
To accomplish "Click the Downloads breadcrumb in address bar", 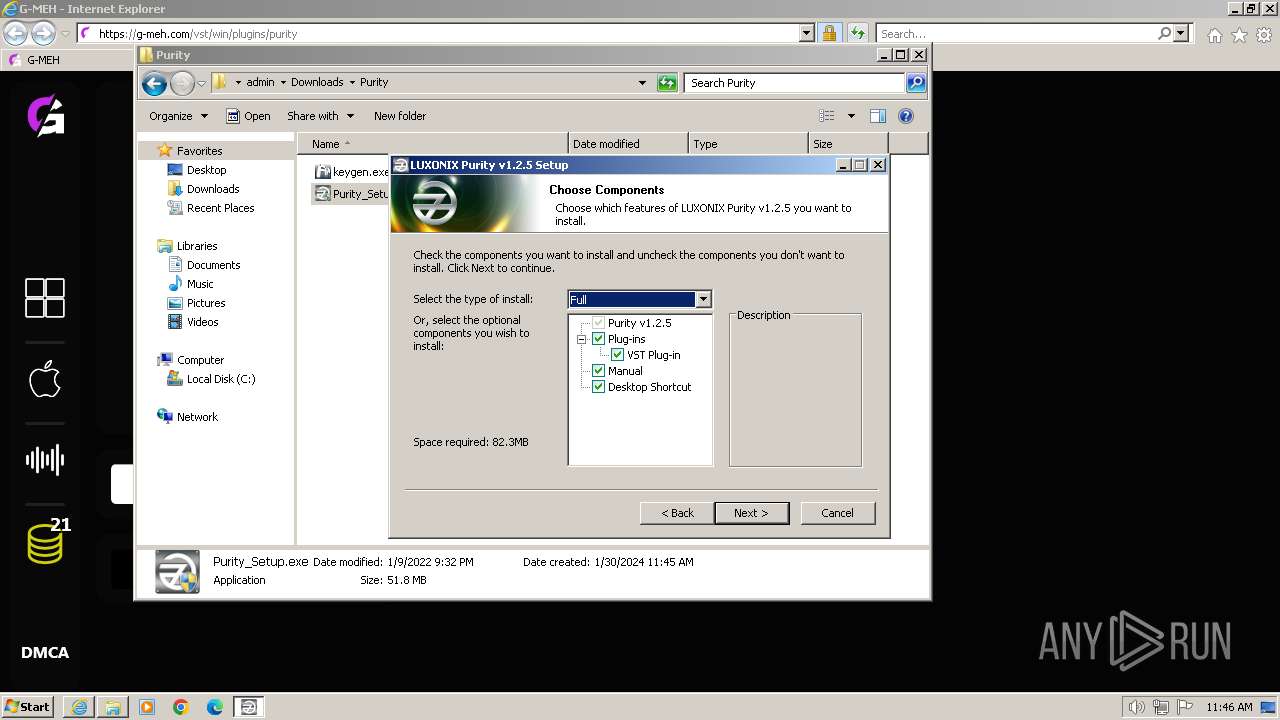I will tap(317, 83).
